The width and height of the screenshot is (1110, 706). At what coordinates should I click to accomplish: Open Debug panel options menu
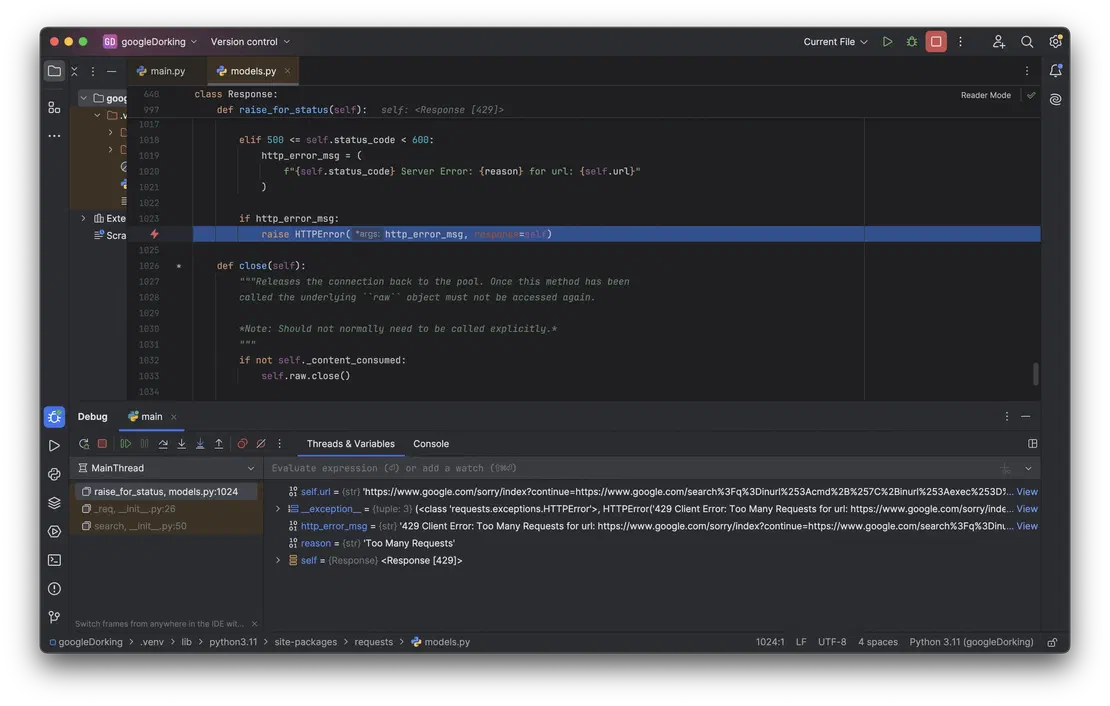click(1007, 416)
